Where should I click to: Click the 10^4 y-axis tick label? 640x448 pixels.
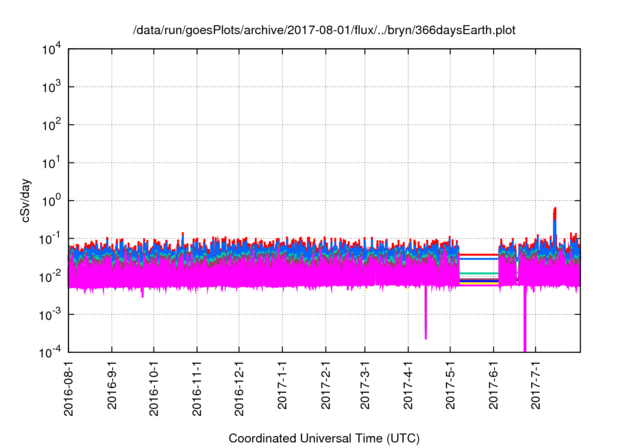coord(52,49)
